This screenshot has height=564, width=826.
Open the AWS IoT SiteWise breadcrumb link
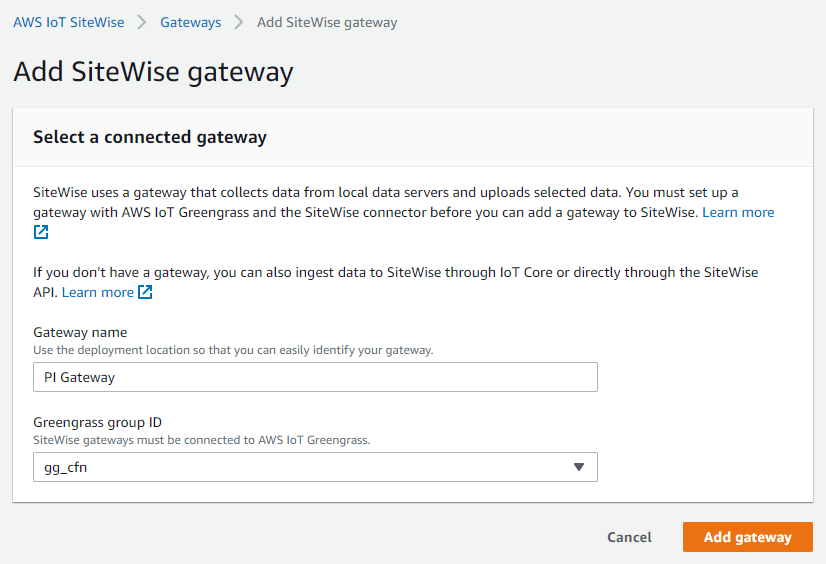coord(67,22)
